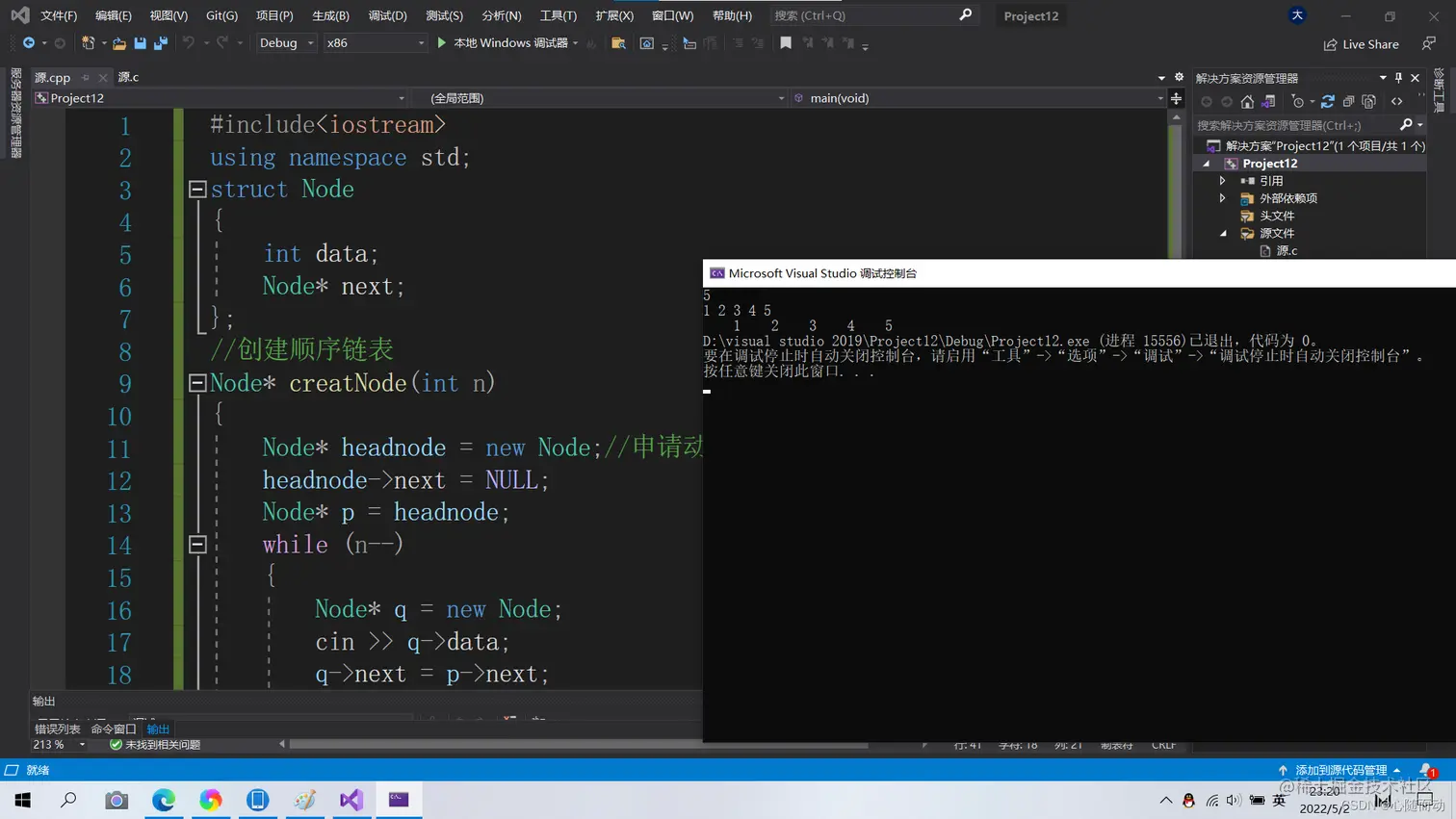Open the Windows Start menu
1456x819 pixels.
(x=22, y=800)
